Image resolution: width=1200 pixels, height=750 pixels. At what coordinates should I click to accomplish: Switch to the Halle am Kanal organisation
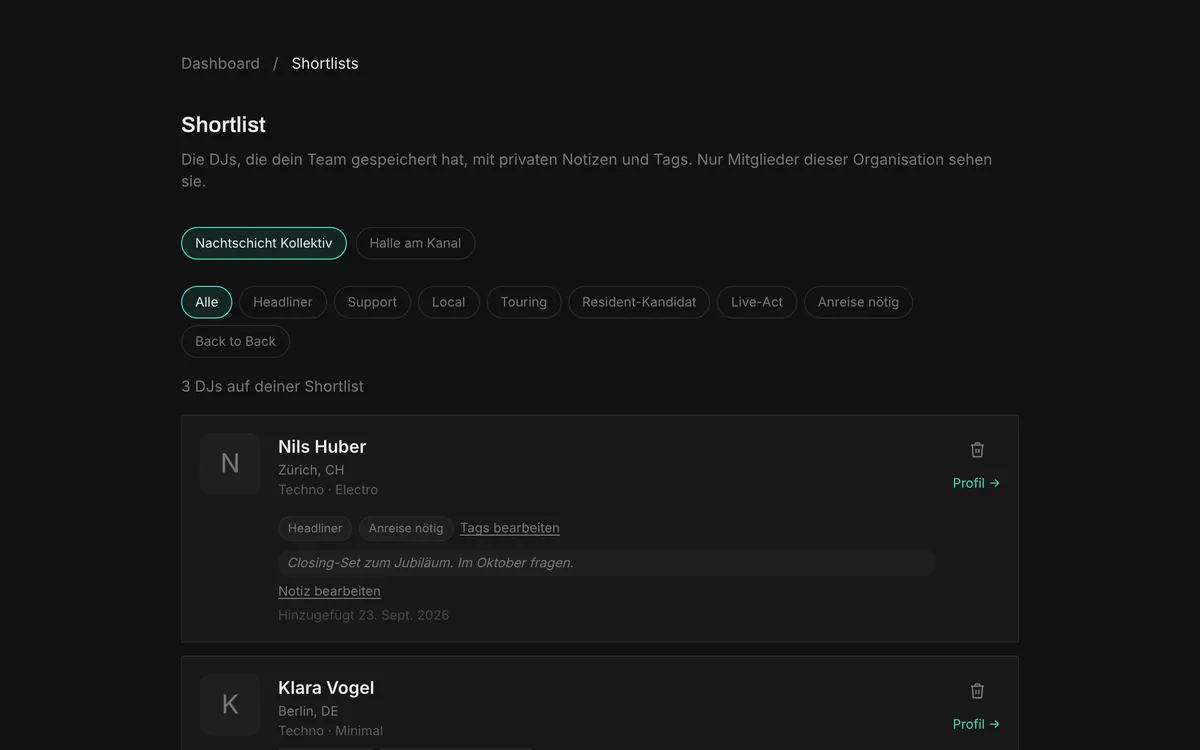point(415,243)
